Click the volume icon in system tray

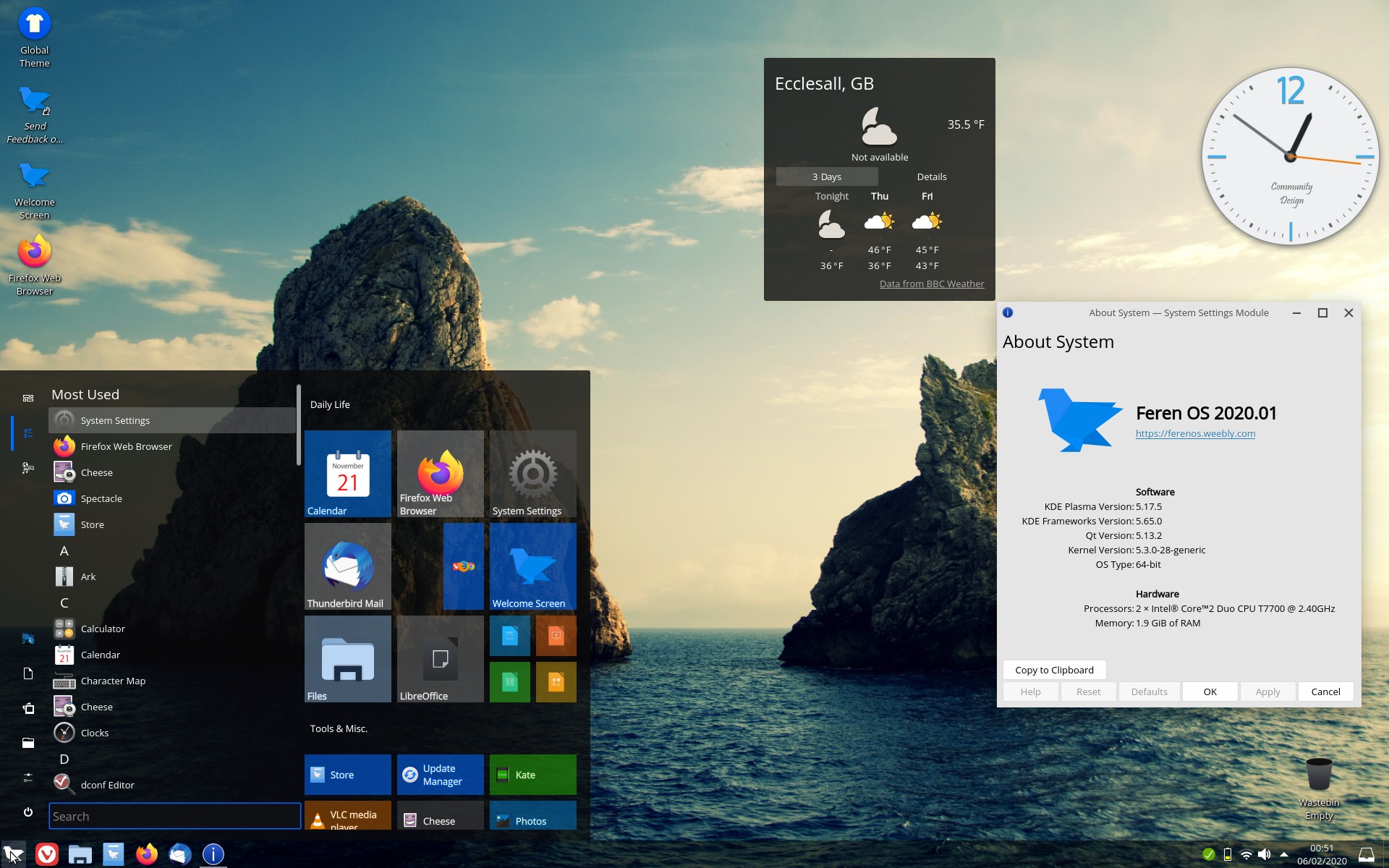(x=1264, y=854)
